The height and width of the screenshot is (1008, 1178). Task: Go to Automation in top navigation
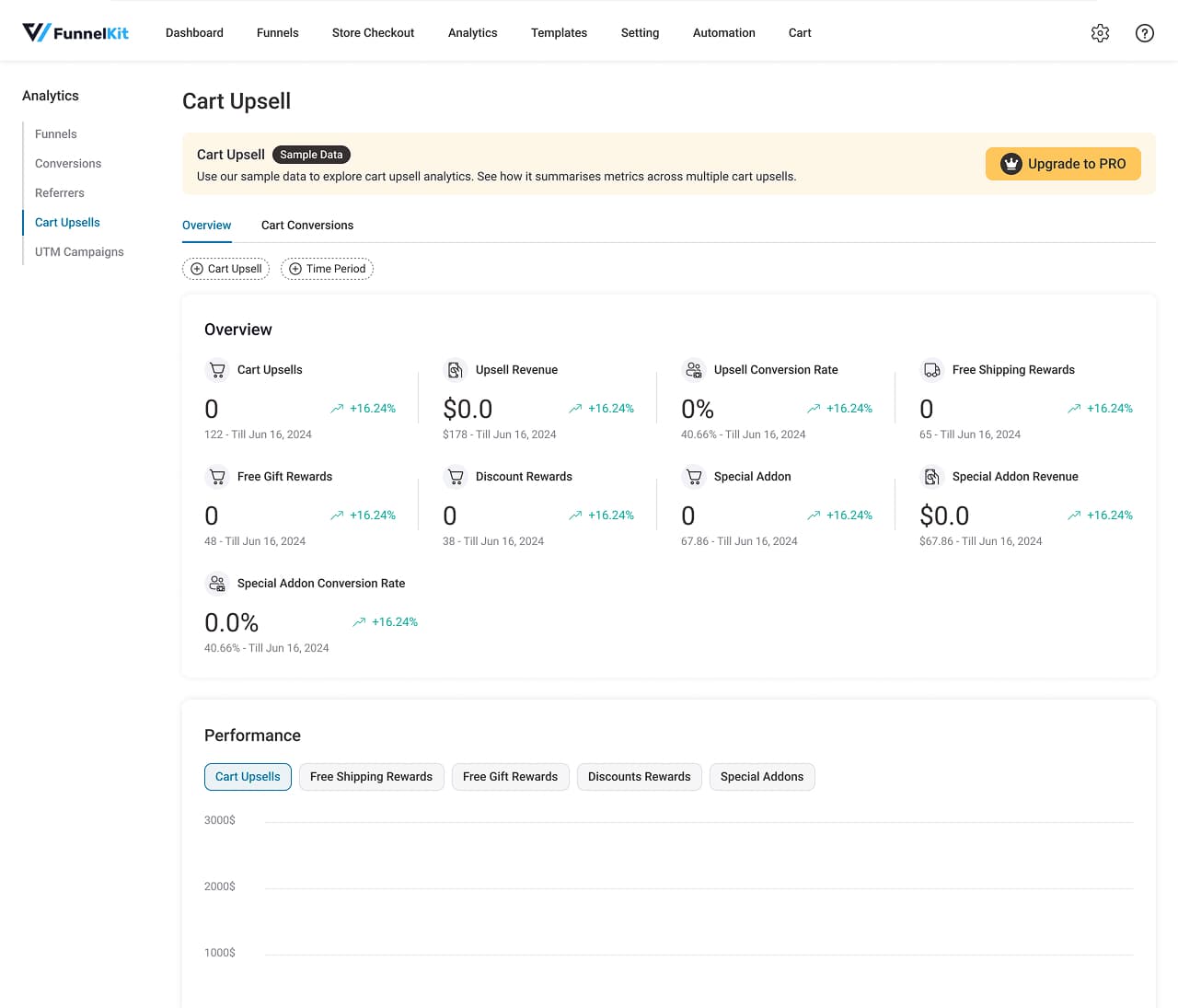pyautogui.click(x=723, y=33)
